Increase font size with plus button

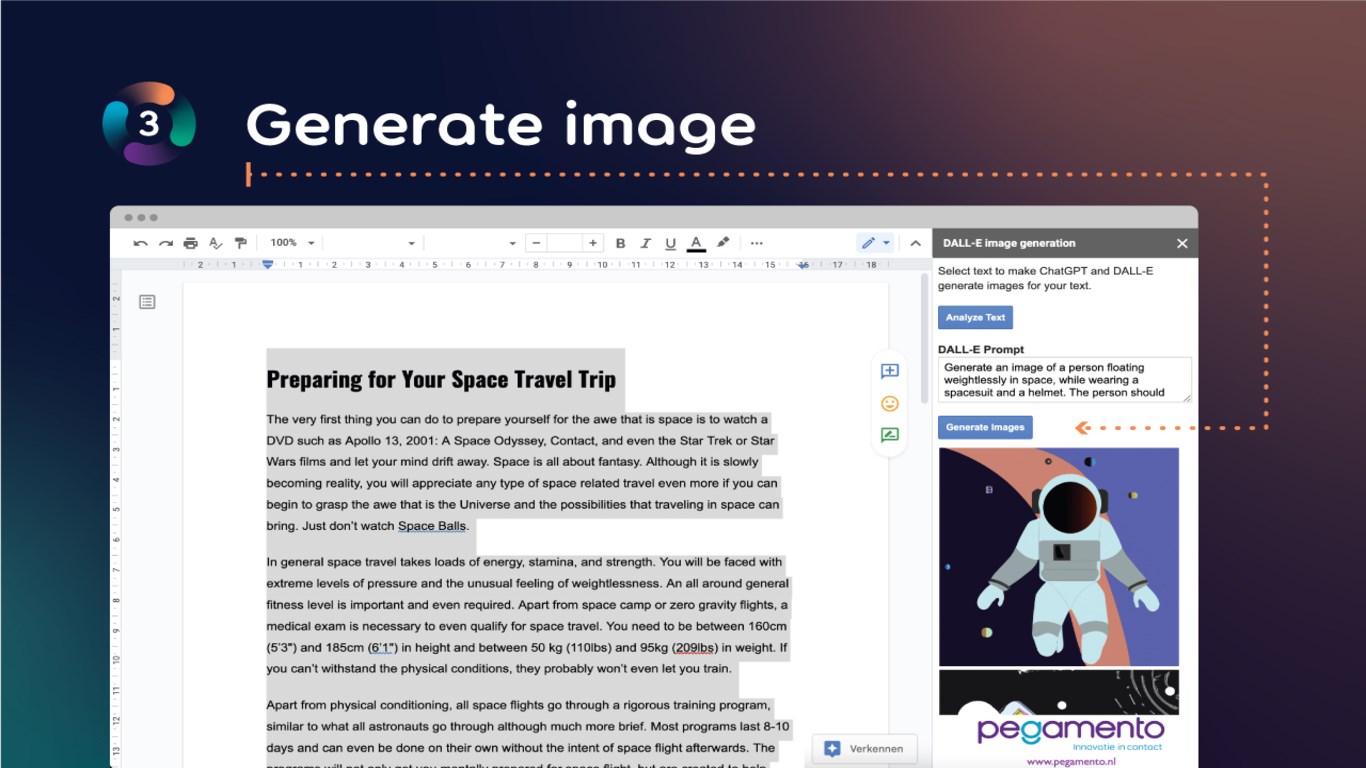pos(593,243)
